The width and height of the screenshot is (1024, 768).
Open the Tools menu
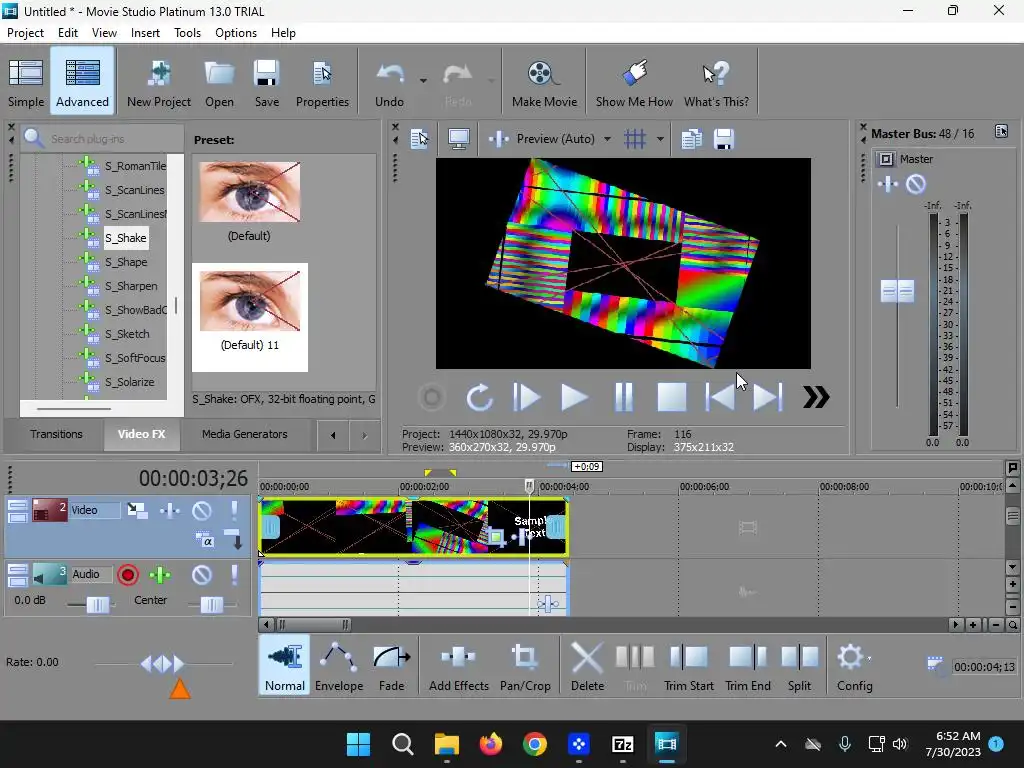(187, 33)
